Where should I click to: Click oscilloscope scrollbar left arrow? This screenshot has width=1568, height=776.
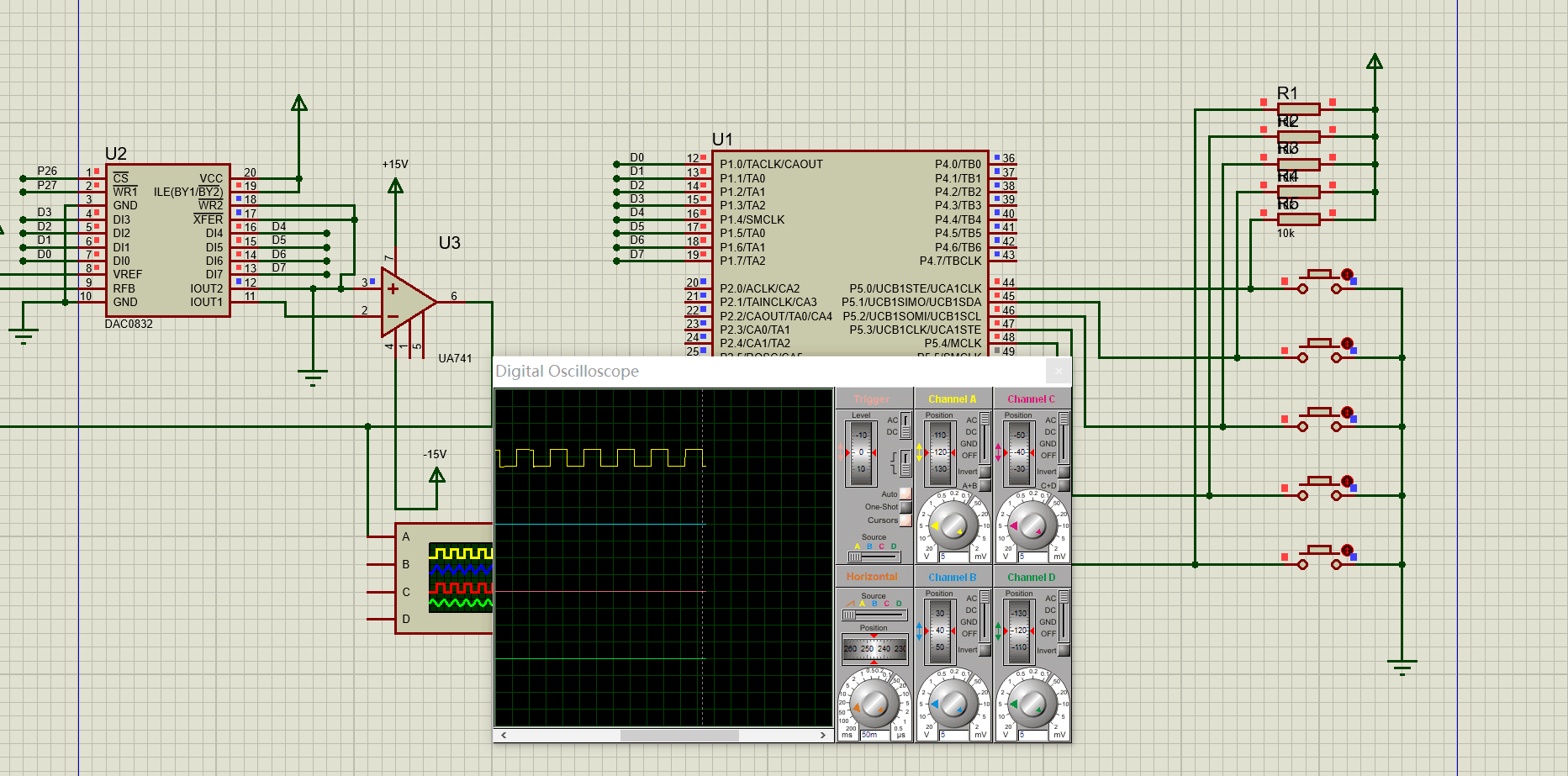click(x=504, y=735)
